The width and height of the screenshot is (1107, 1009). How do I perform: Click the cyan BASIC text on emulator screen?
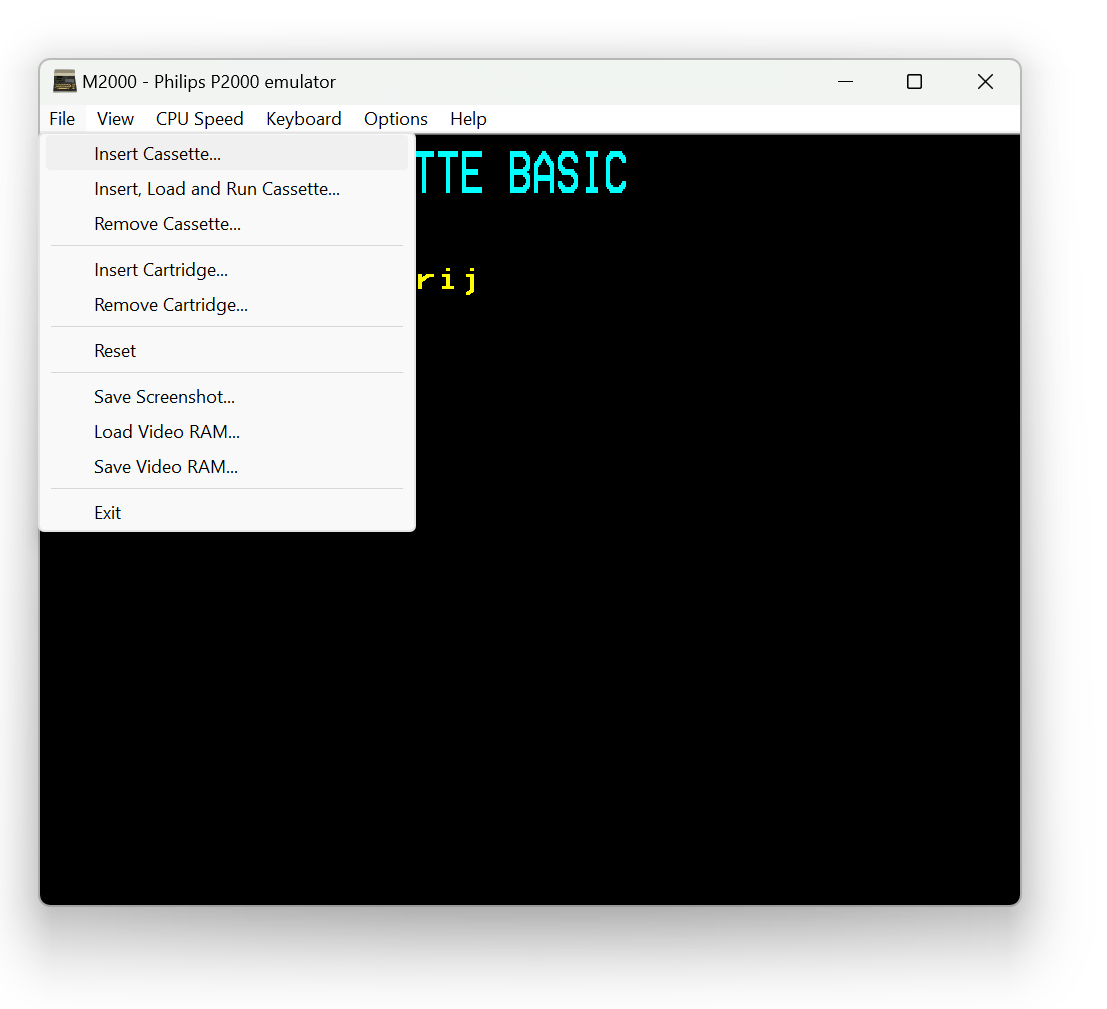tap(568, 173)
